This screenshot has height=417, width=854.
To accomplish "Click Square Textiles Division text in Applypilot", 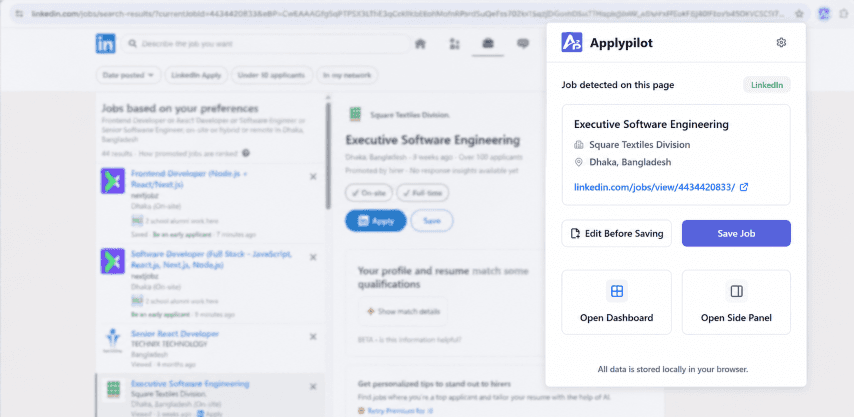I will click(x=640, y=145).
